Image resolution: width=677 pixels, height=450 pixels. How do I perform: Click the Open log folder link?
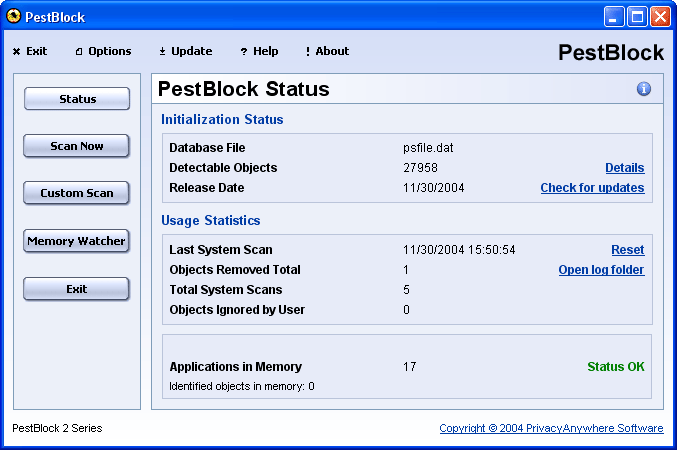click(601, 270)
